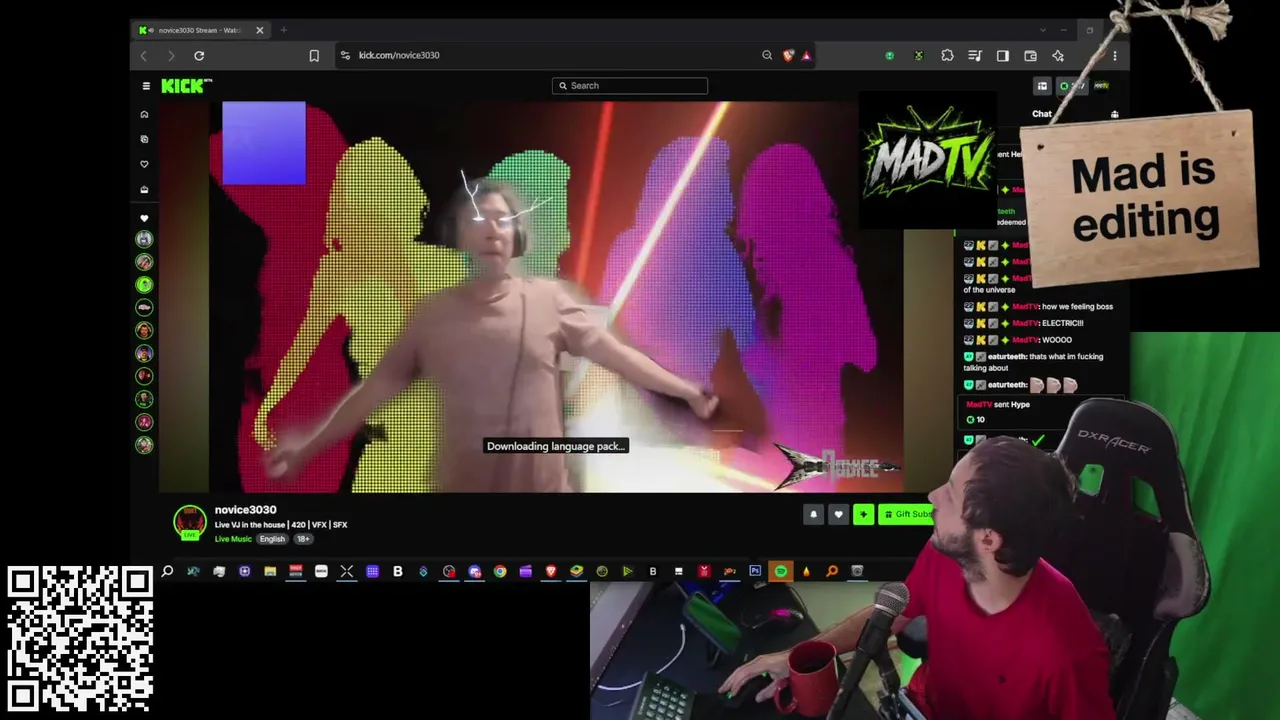1280x720 pixels.
Task: Close the novice3030 Stream tab
Action: click(x=260, y=30)
